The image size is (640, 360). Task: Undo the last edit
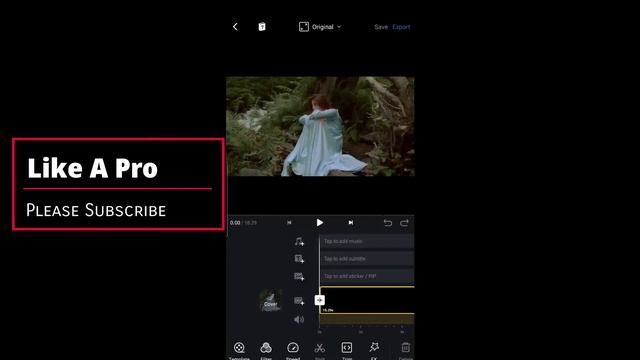point(388,222)
